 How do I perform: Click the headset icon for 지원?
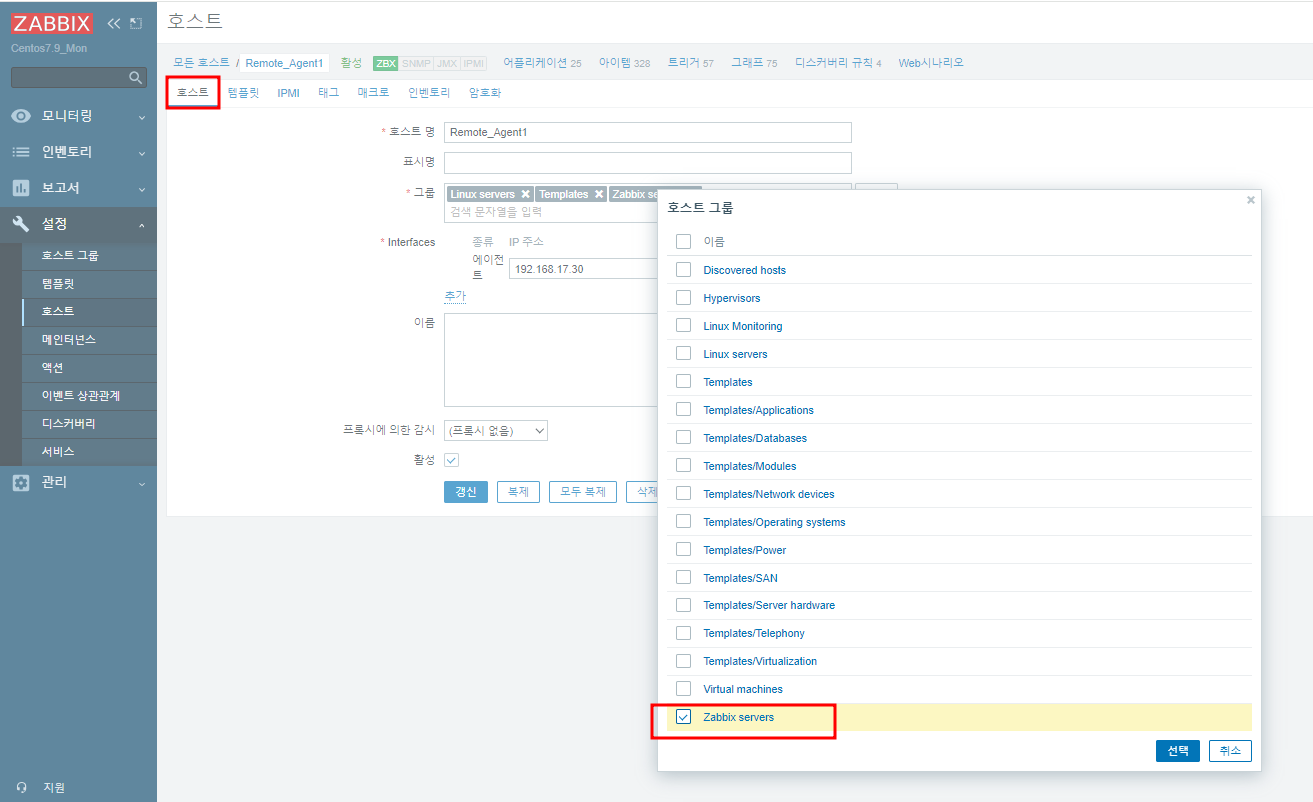22,787
